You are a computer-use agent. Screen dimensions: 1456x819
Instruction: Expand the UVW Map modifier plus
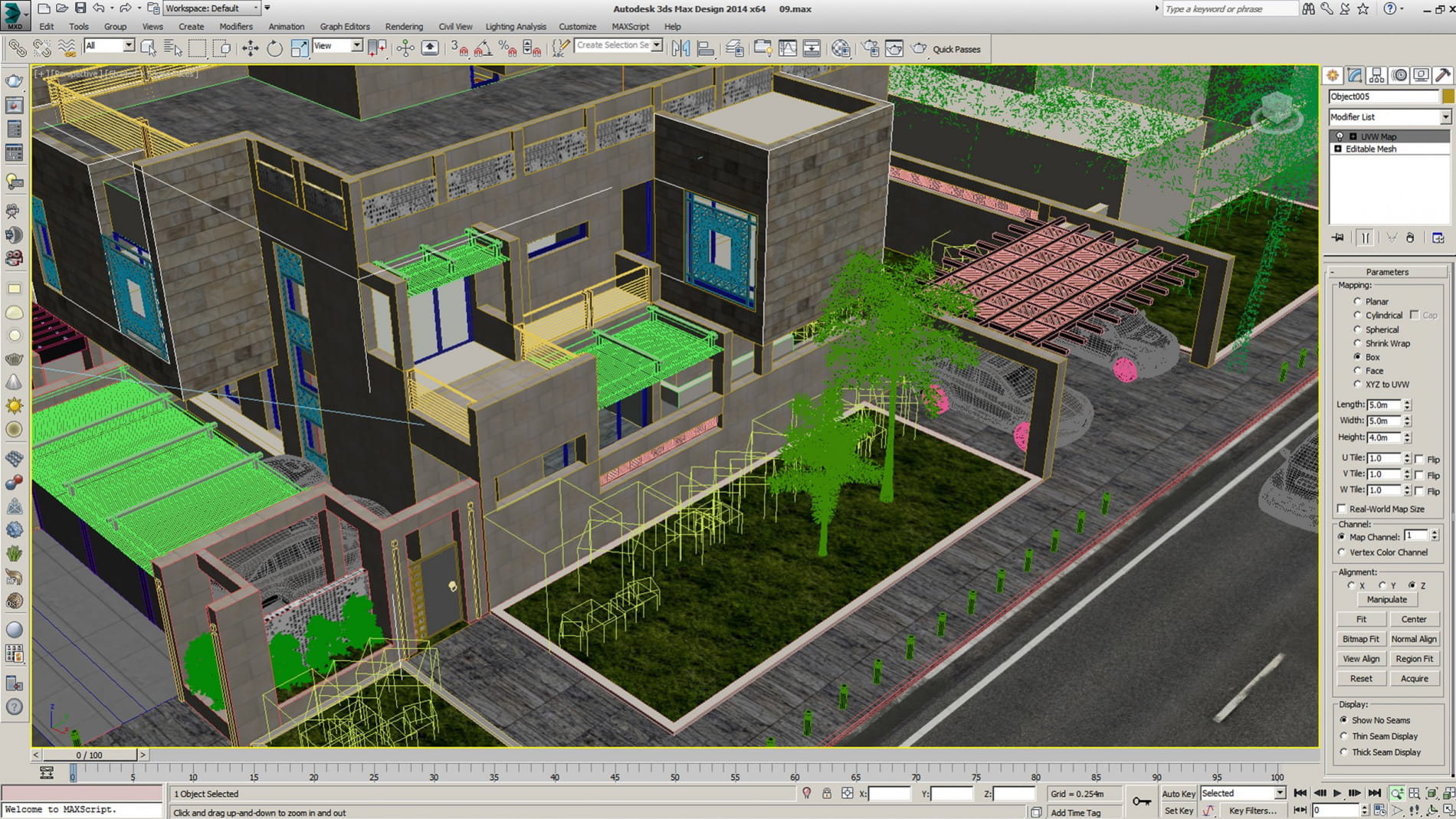coord(1353,136)
